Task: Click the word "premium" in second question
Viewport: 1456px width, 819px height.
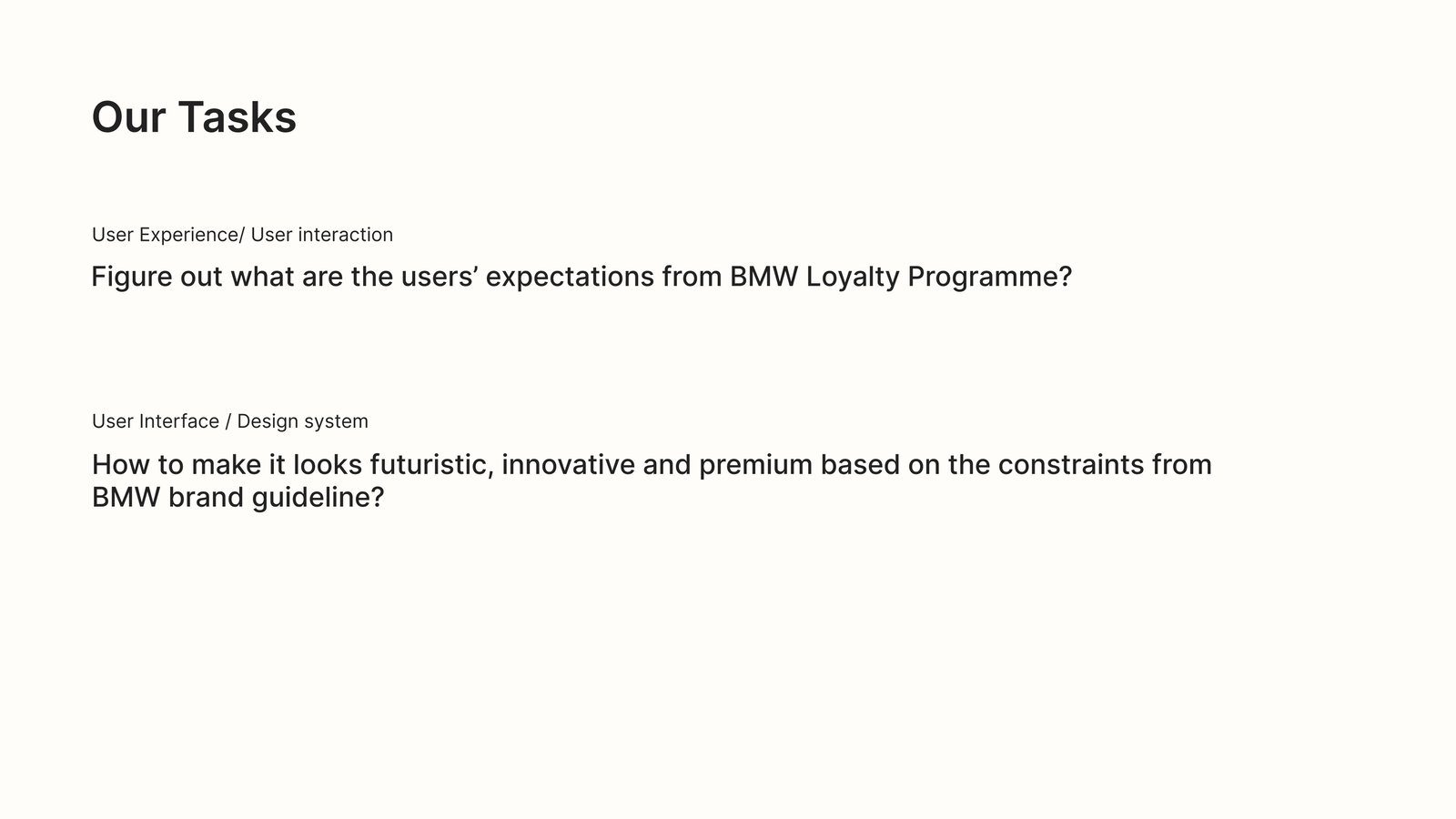Action: pos(755,465)
